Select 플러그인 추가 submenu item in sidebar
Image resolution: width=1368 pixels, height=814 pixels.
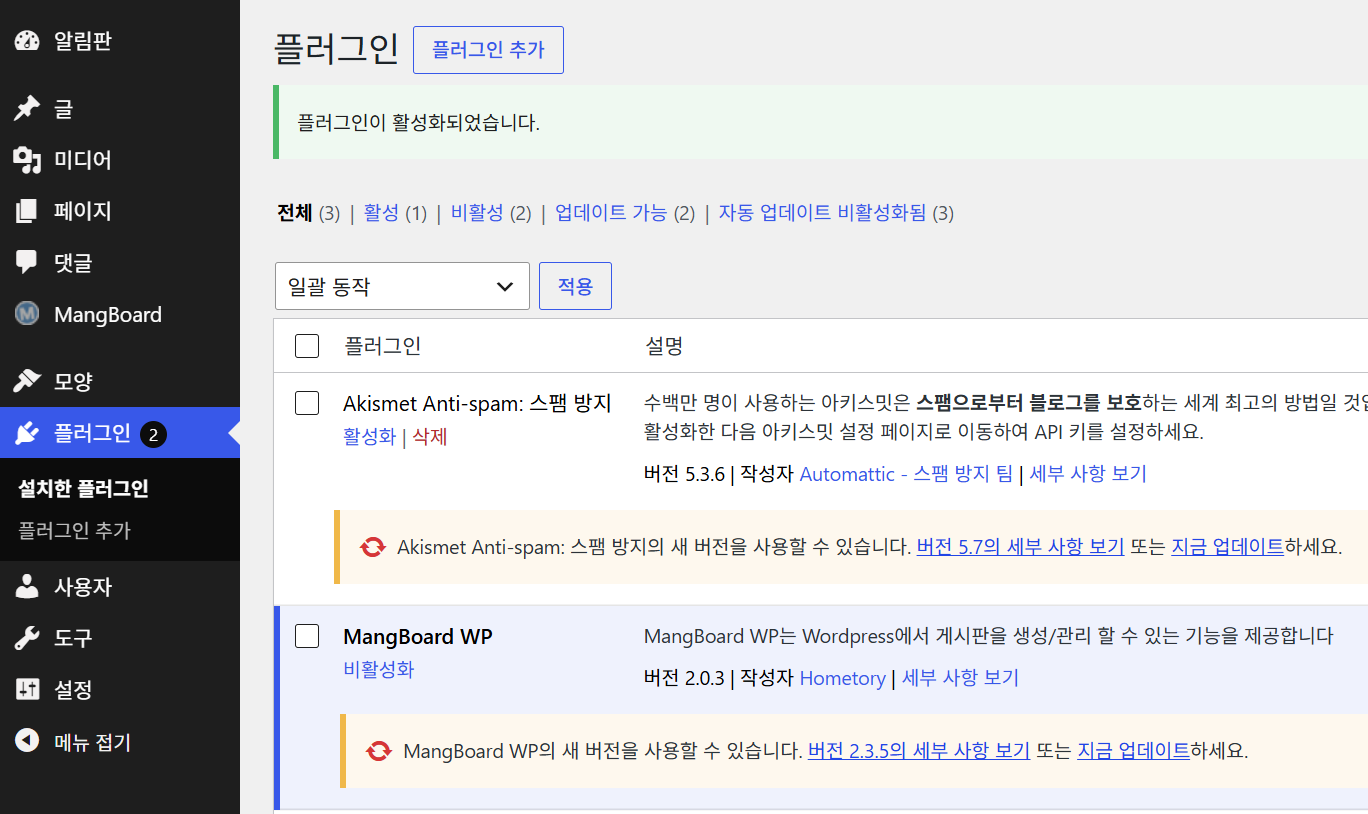(75, 530)
